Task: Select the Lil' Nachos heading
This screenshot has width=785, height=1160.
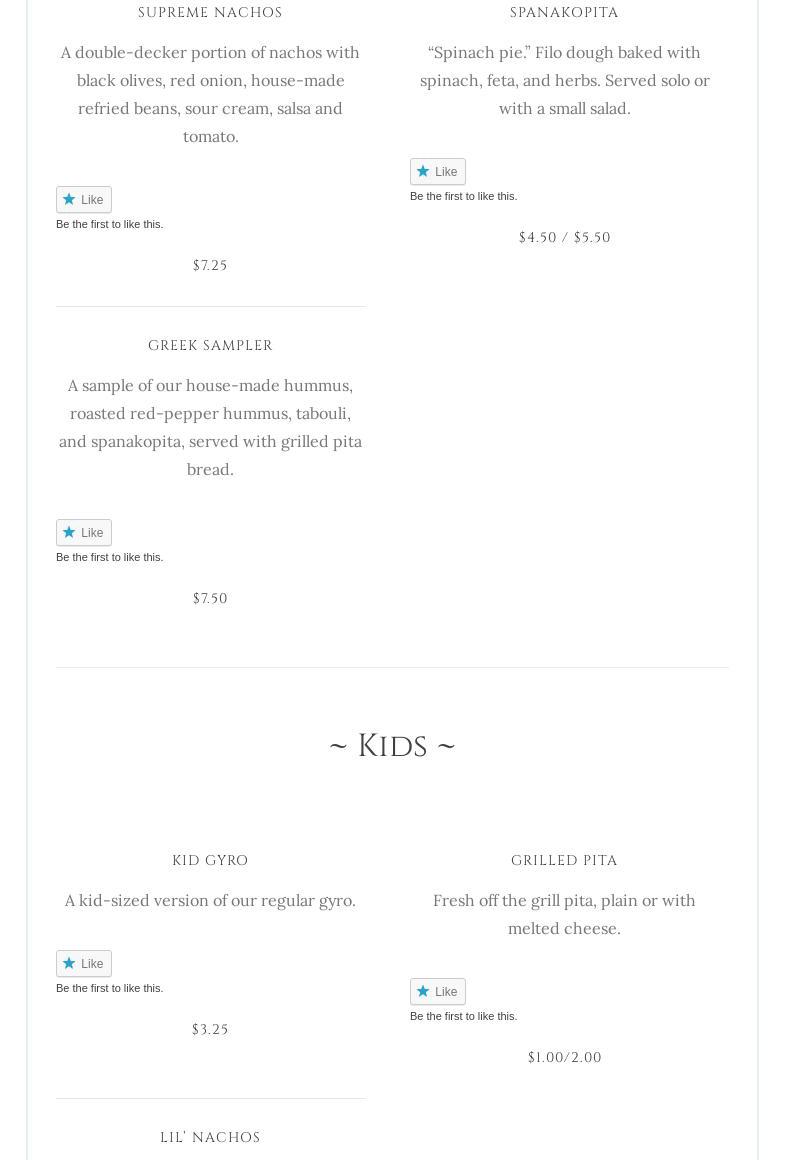Action: [210, 1138]
